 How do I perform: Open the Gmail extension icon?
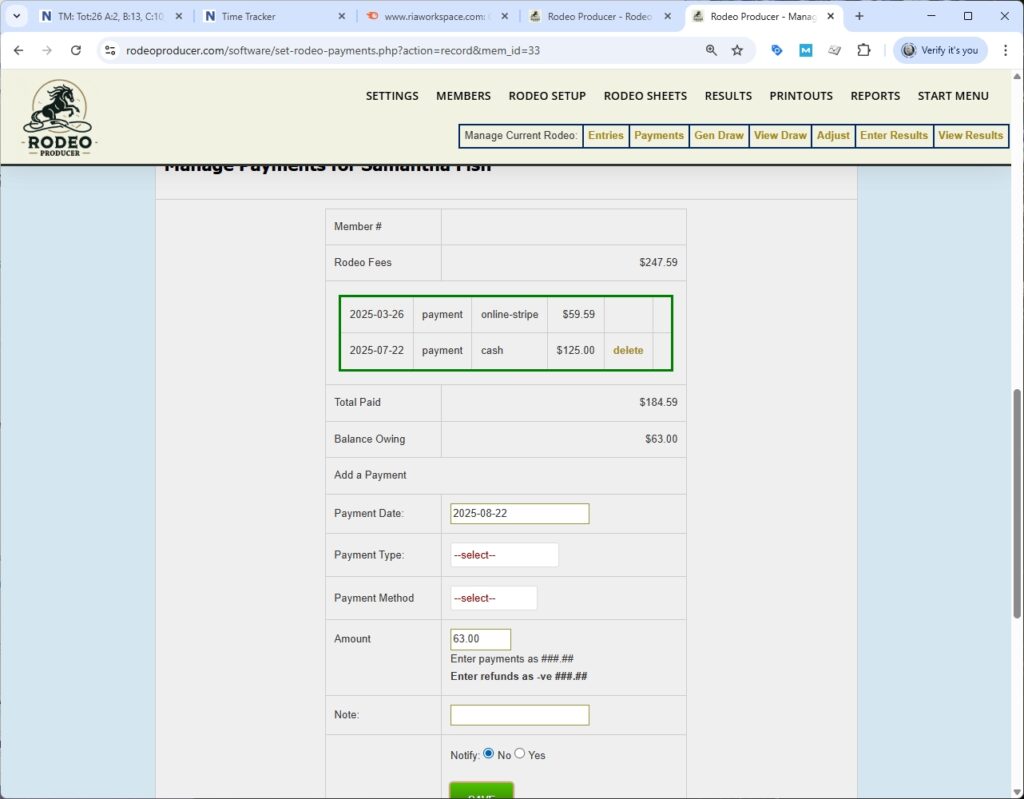click(805, 50)
